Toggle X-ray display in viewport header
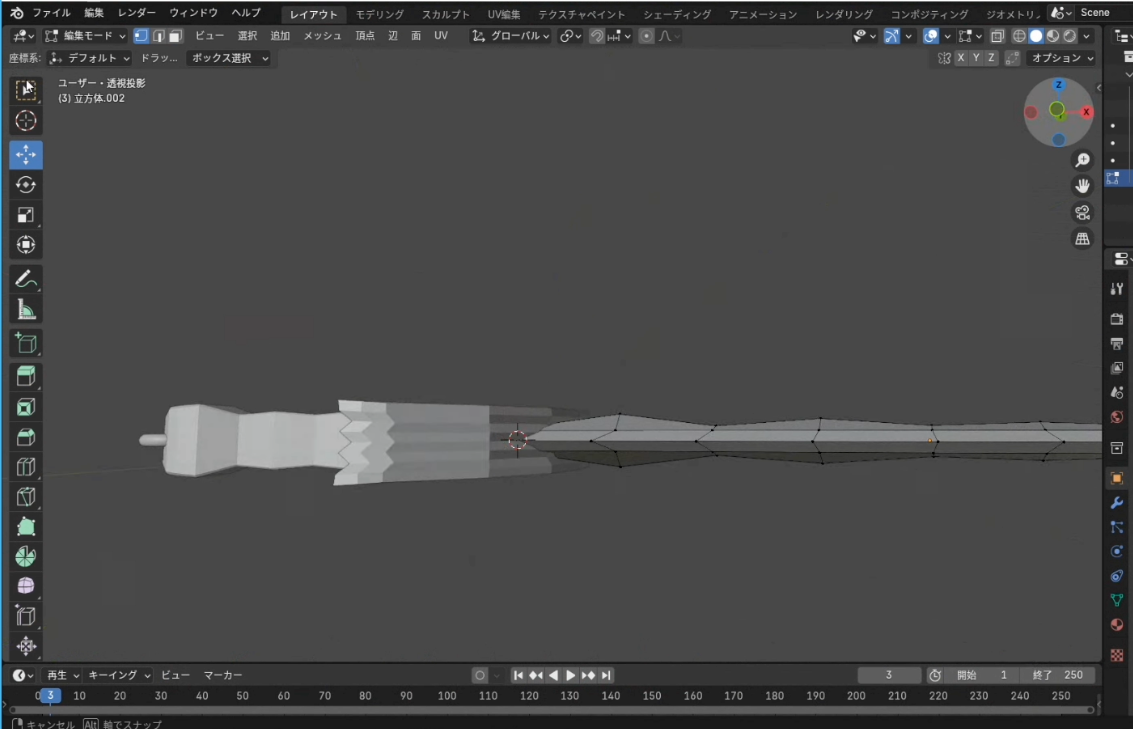The height and width of the screenshot is (729, 1133). click(997, 36)
